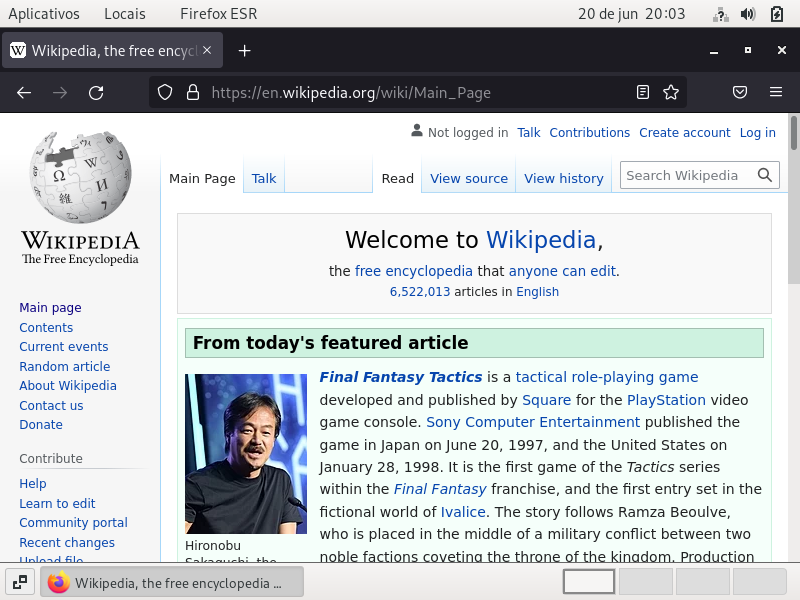The image size is (800, 600).
Task: Click the 6,522,013 articles count link
Action: (420, 292)
